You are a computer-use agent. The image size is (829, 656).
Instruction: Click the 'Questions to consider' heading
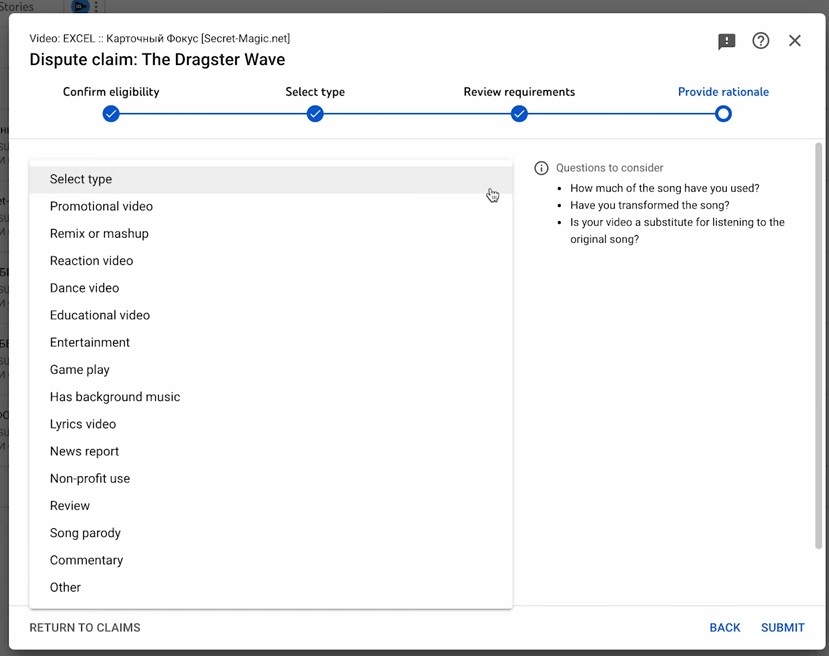click(x=609, y=168)
